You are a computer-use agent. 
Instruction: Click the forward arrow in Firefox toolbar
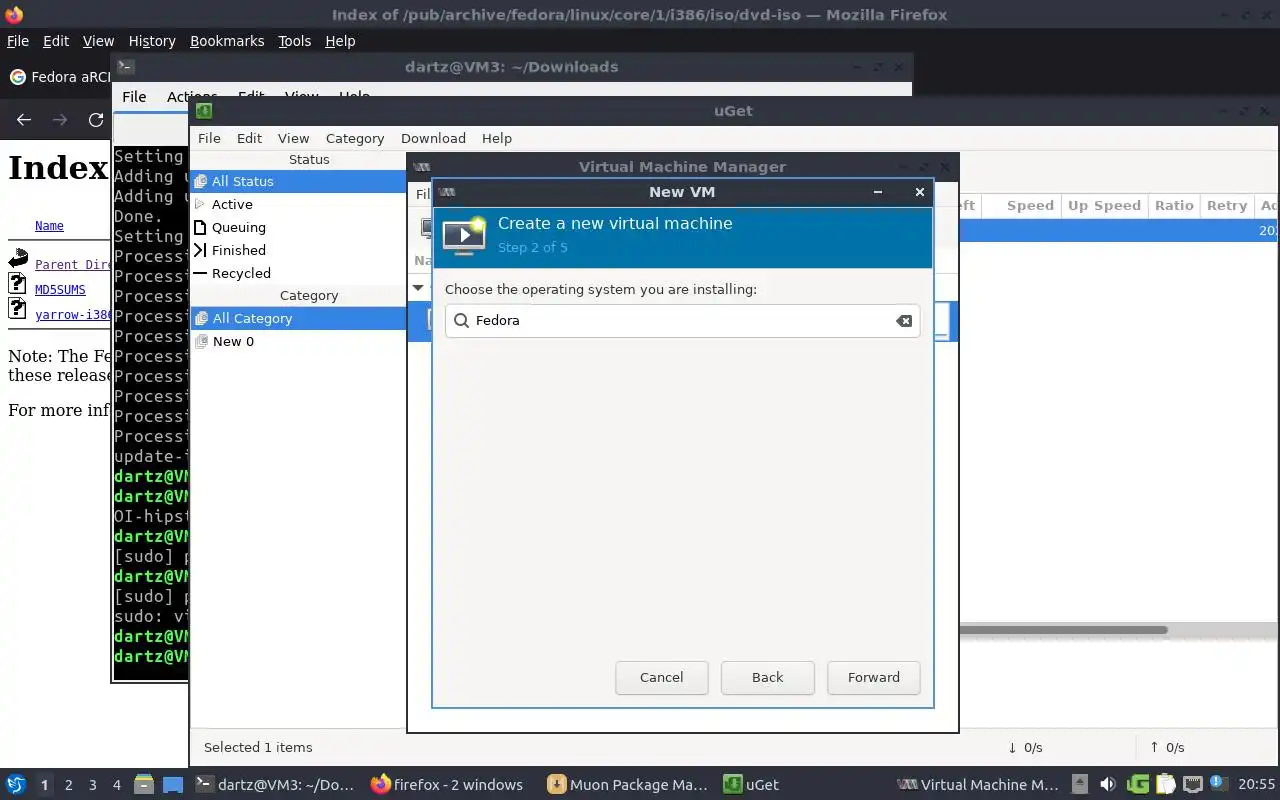coord(60,120)
